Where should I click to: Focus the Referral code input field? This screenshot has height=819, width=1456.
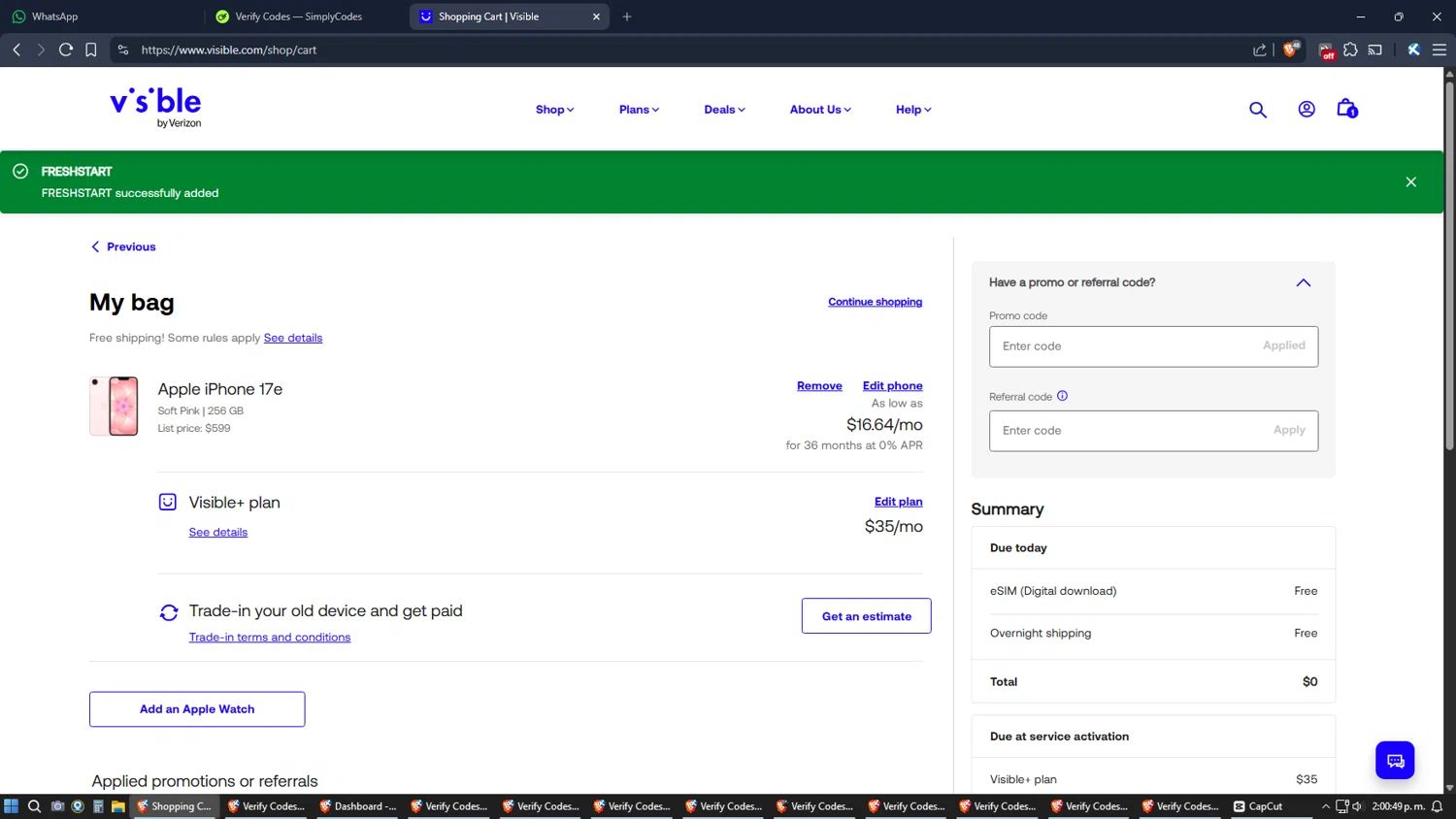coord(1153,431)
